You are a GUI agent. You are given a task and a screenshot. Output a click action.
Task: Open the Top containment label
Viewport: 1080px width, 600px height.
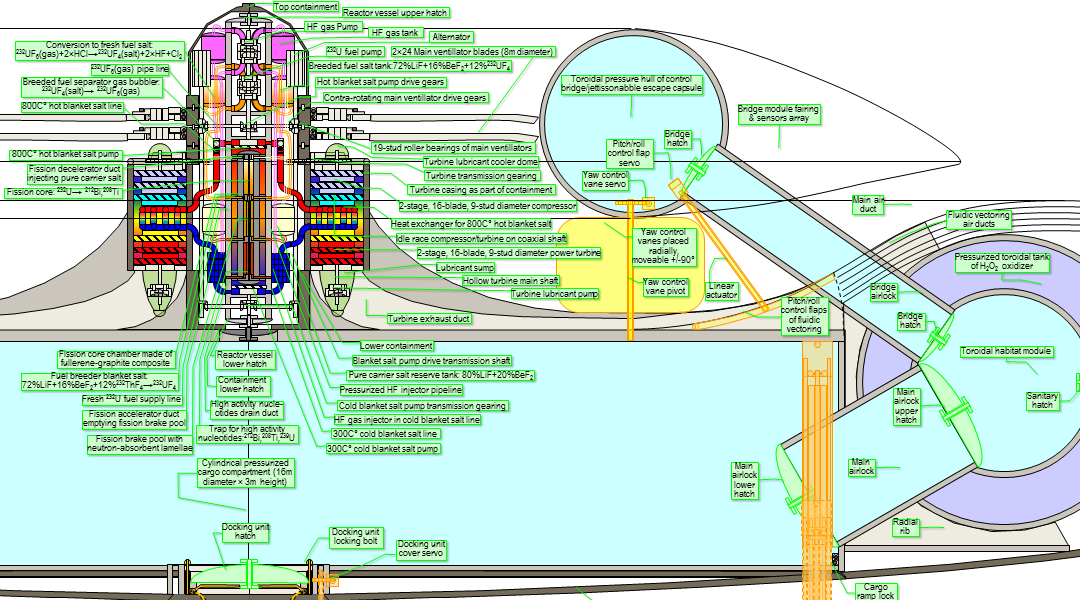point(304,6)
